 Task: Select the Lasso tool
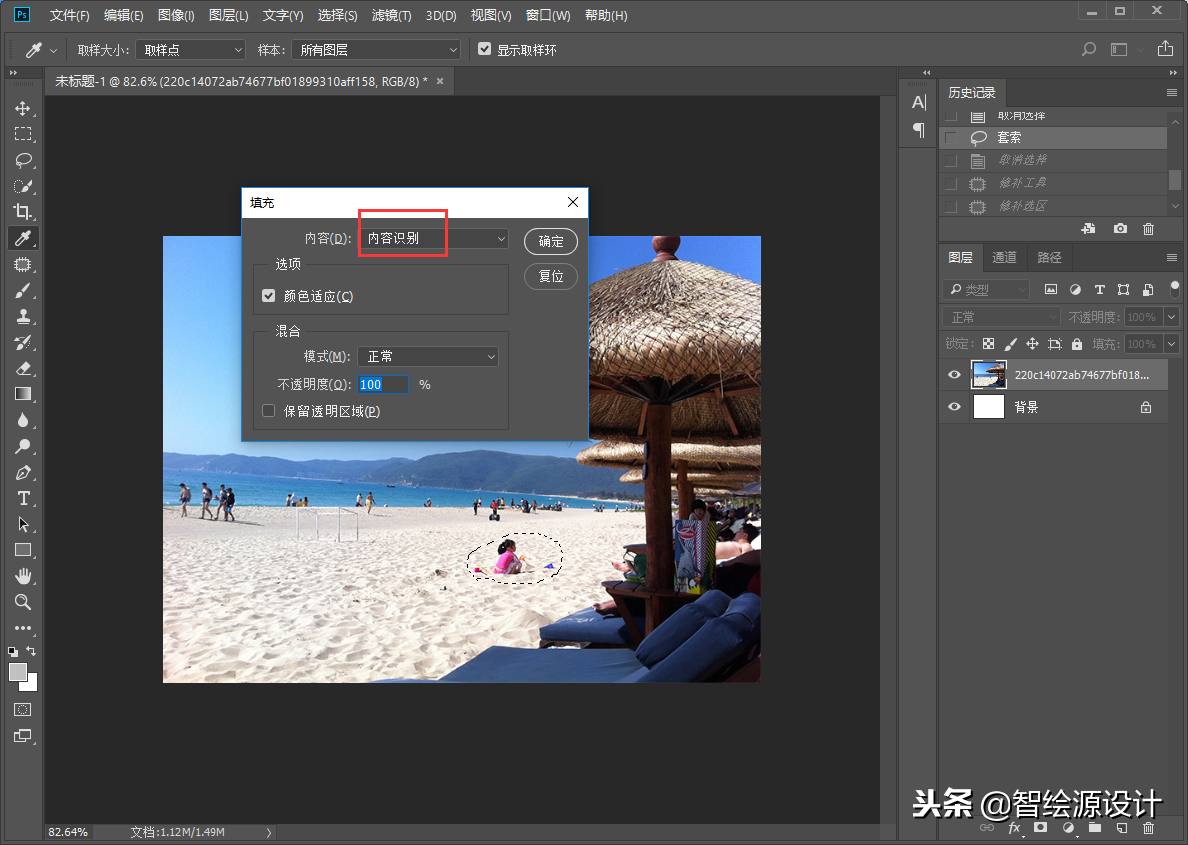[22, 160]
